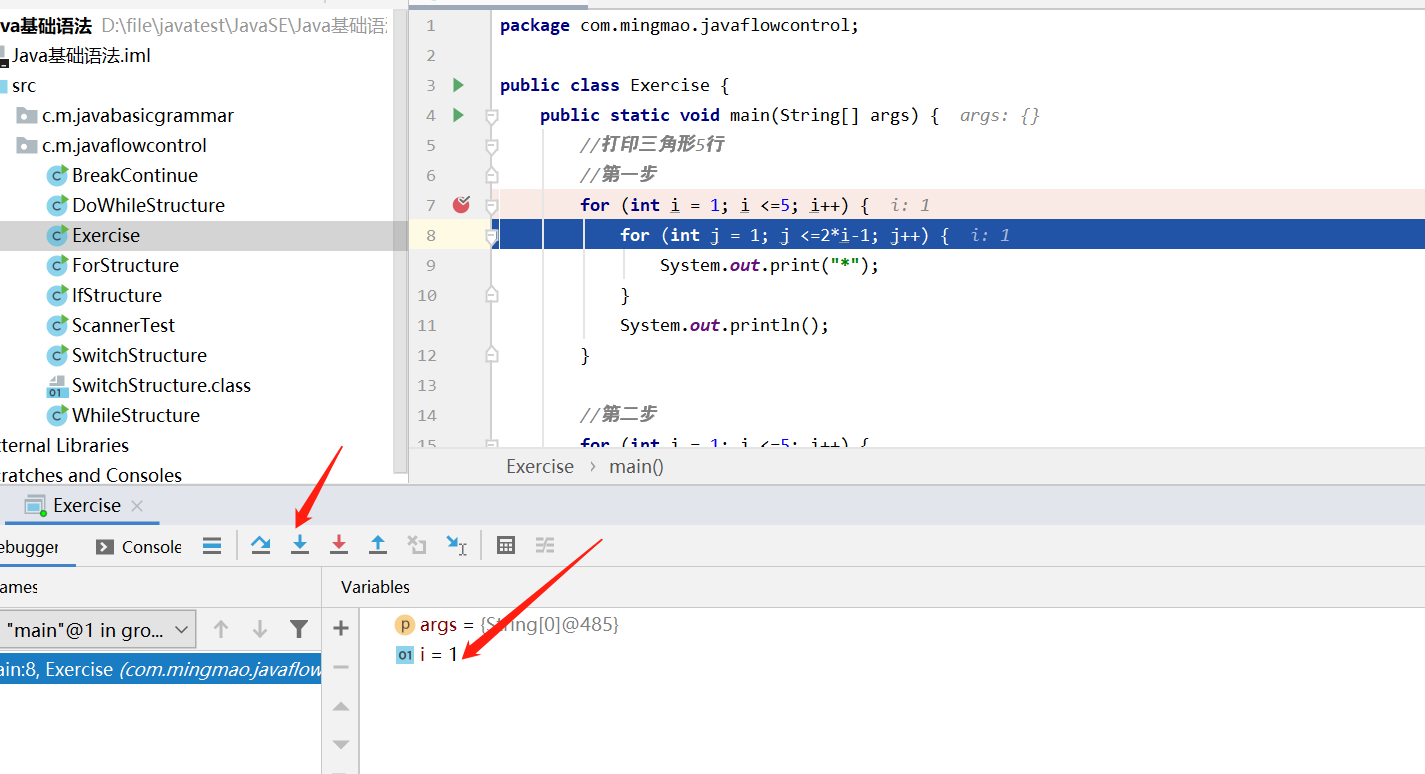This screenshot has height=774, width=1425.
Task: Select the main:8, Exercise stack frame
Action: (160, 669)
